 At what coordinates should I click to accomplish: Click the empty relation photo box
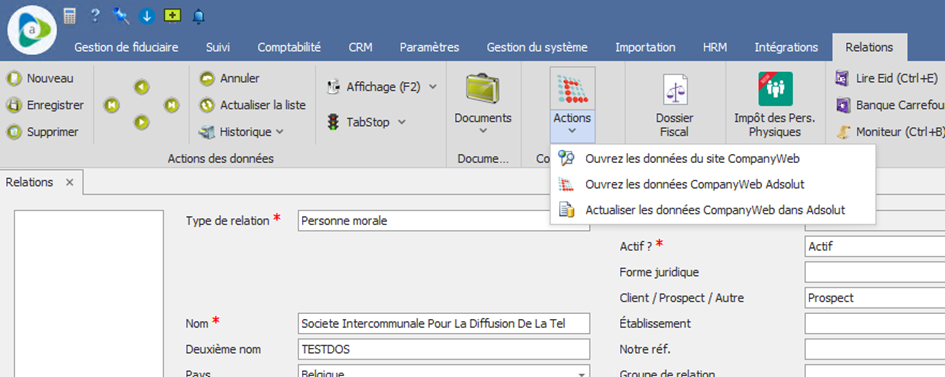click(89, 293)
